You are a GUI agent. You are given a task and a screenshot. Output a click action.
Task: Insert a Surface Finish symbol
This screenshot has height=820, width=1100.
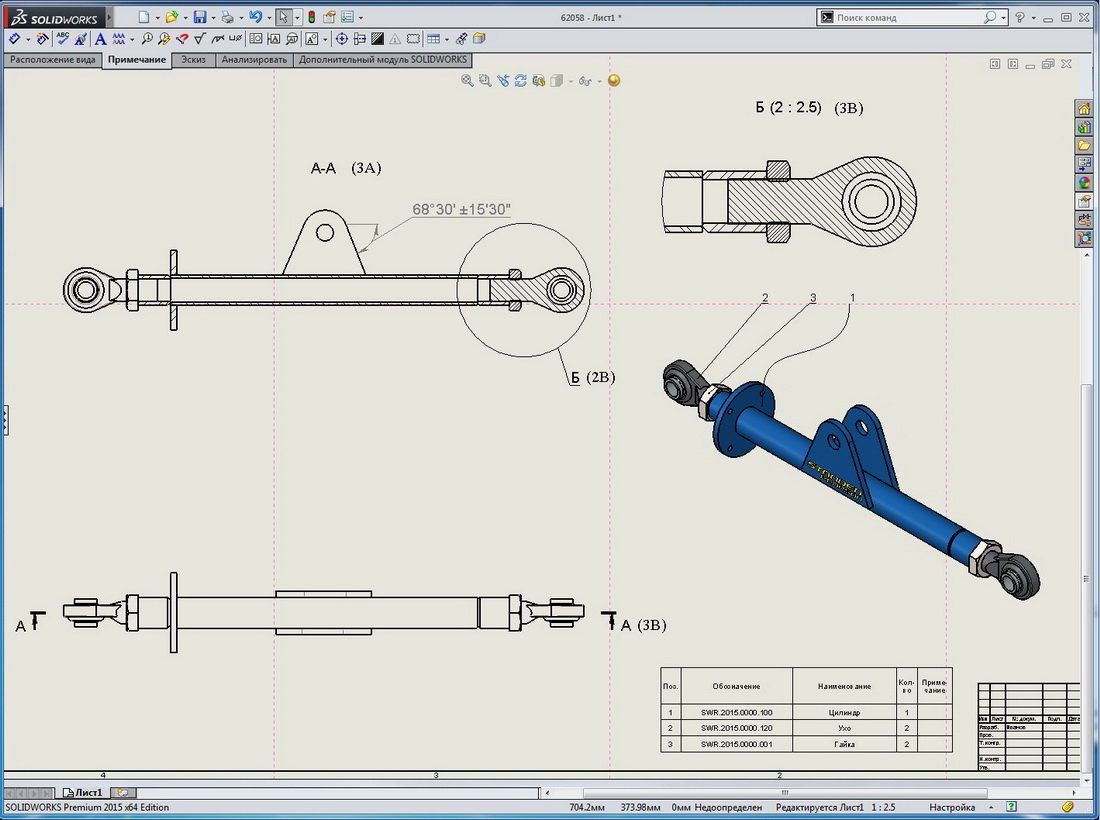pyautogui.click(x=201, y=39)
